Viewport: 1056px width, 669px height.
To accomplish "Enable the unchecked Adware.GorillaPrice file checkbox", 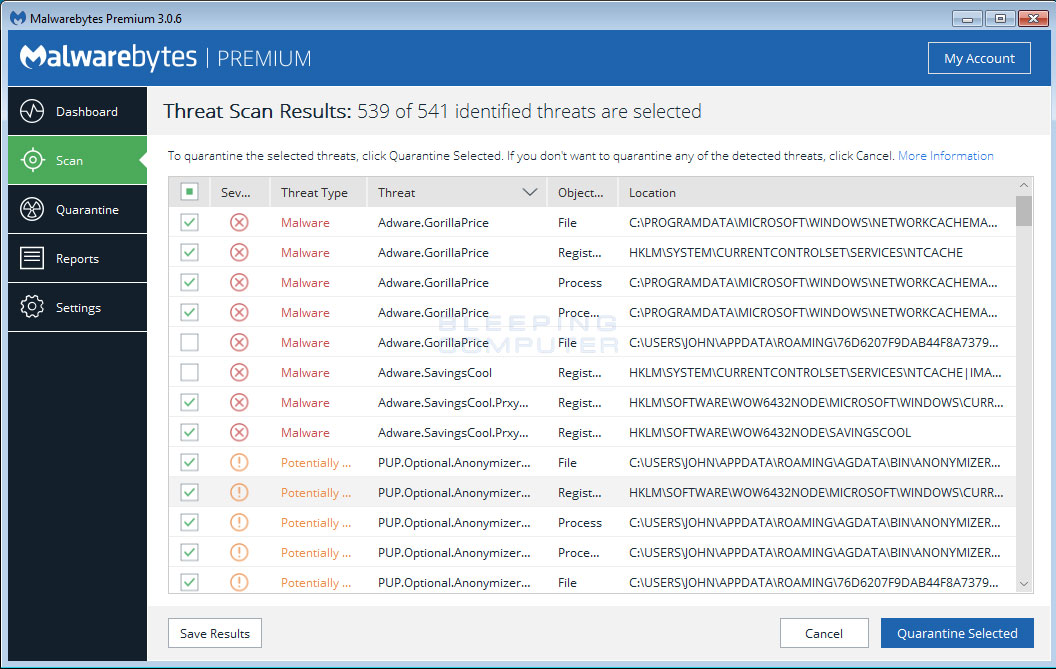I will (189, 342).
